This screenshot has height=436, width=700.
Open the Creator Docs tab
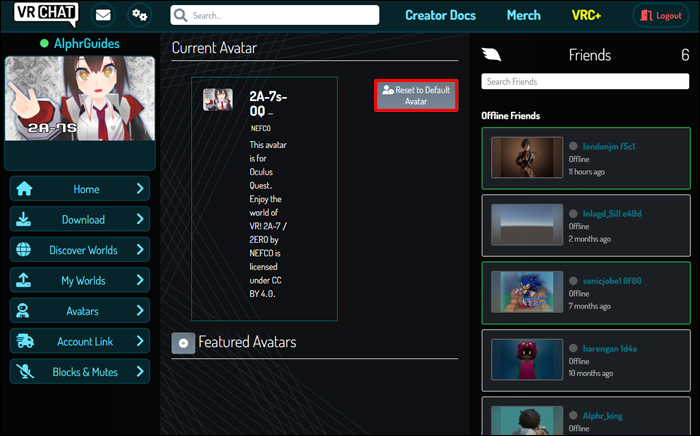tap(440, 15)
